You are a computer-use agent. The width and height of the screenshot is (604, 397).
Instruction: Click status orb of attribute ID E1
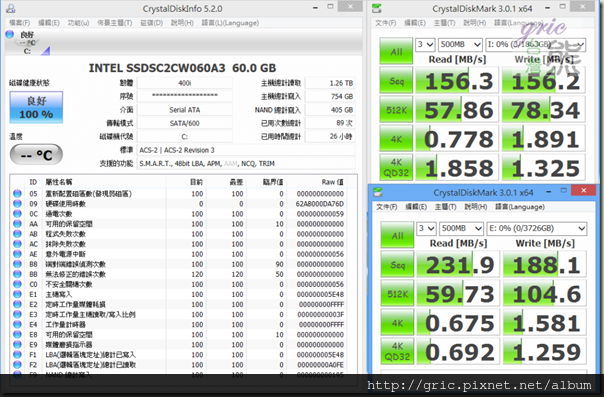pyautogui.click(x=17, y=294)
